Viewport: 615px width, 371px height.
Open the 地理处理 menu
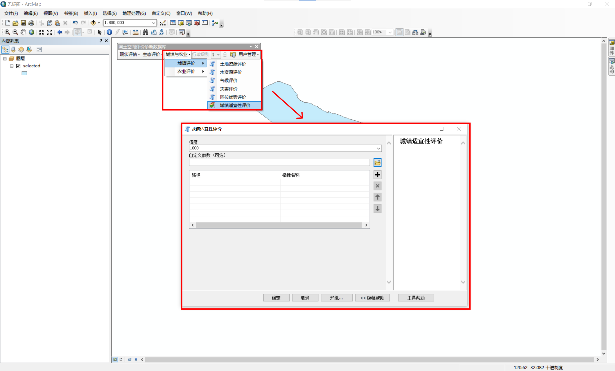134,13
